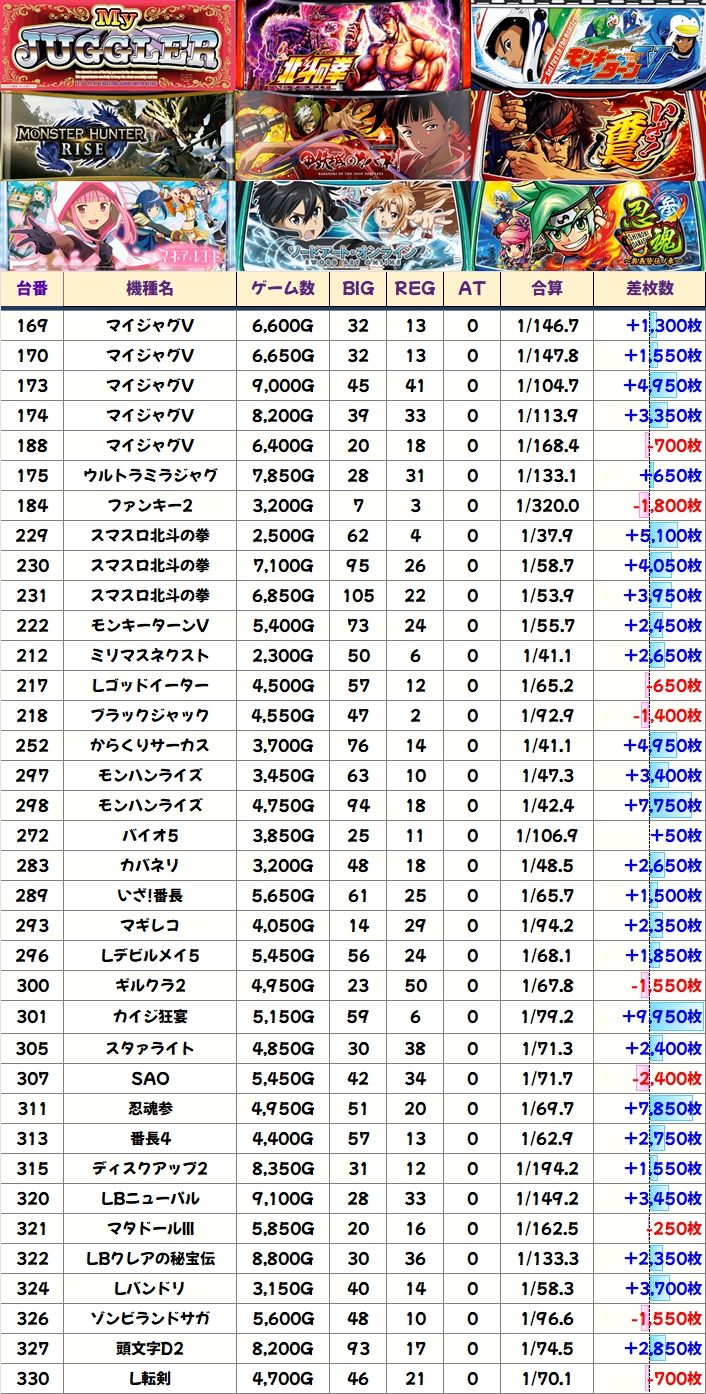Screen dimensions: 706x1394
Task: Select the Monkey Turn V banner
Action: [588, 46]
